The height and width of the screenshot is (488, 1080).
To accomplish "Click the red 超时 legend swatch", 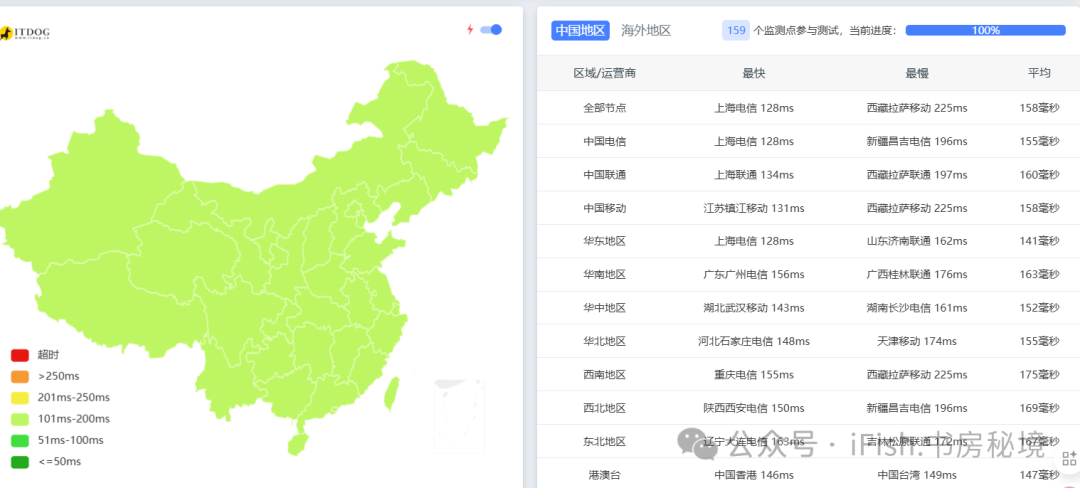I will [x=20, y=355].
